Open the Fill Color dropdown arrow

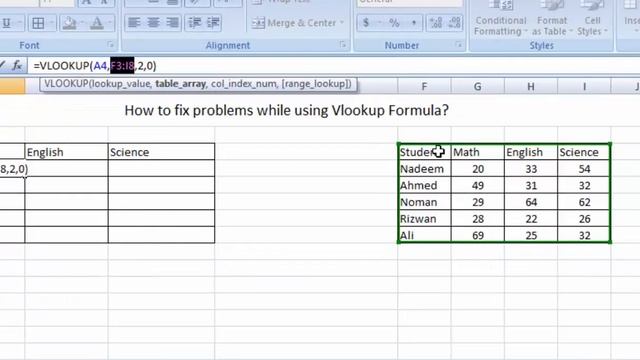82,23
